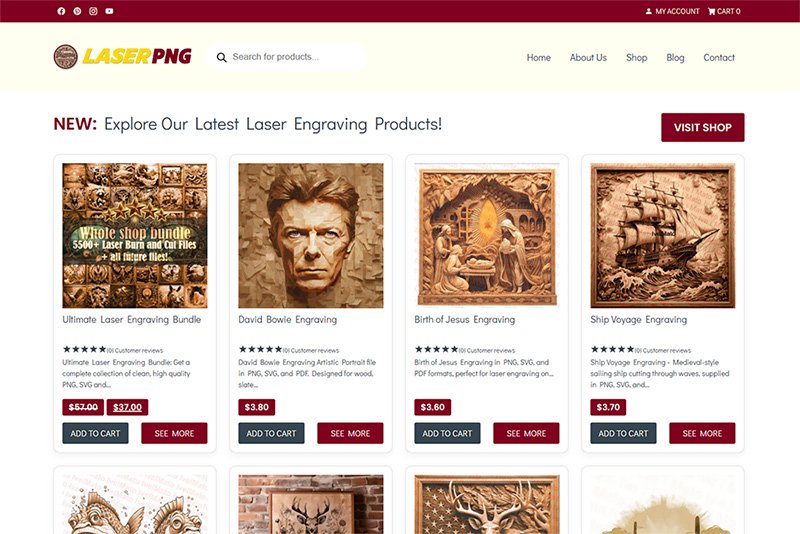Focus the Search for products field

click(x=287, y=57)
